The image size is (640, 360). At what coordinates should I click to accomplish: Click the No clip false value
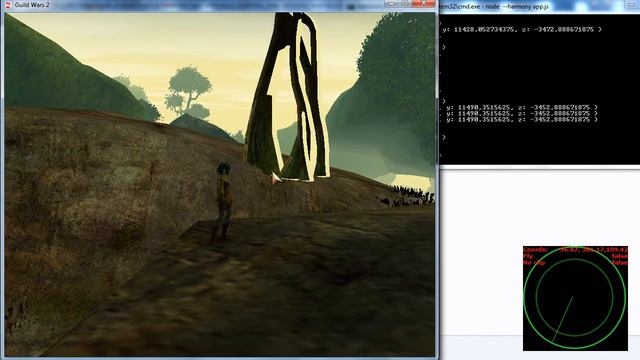click(620, 262)
